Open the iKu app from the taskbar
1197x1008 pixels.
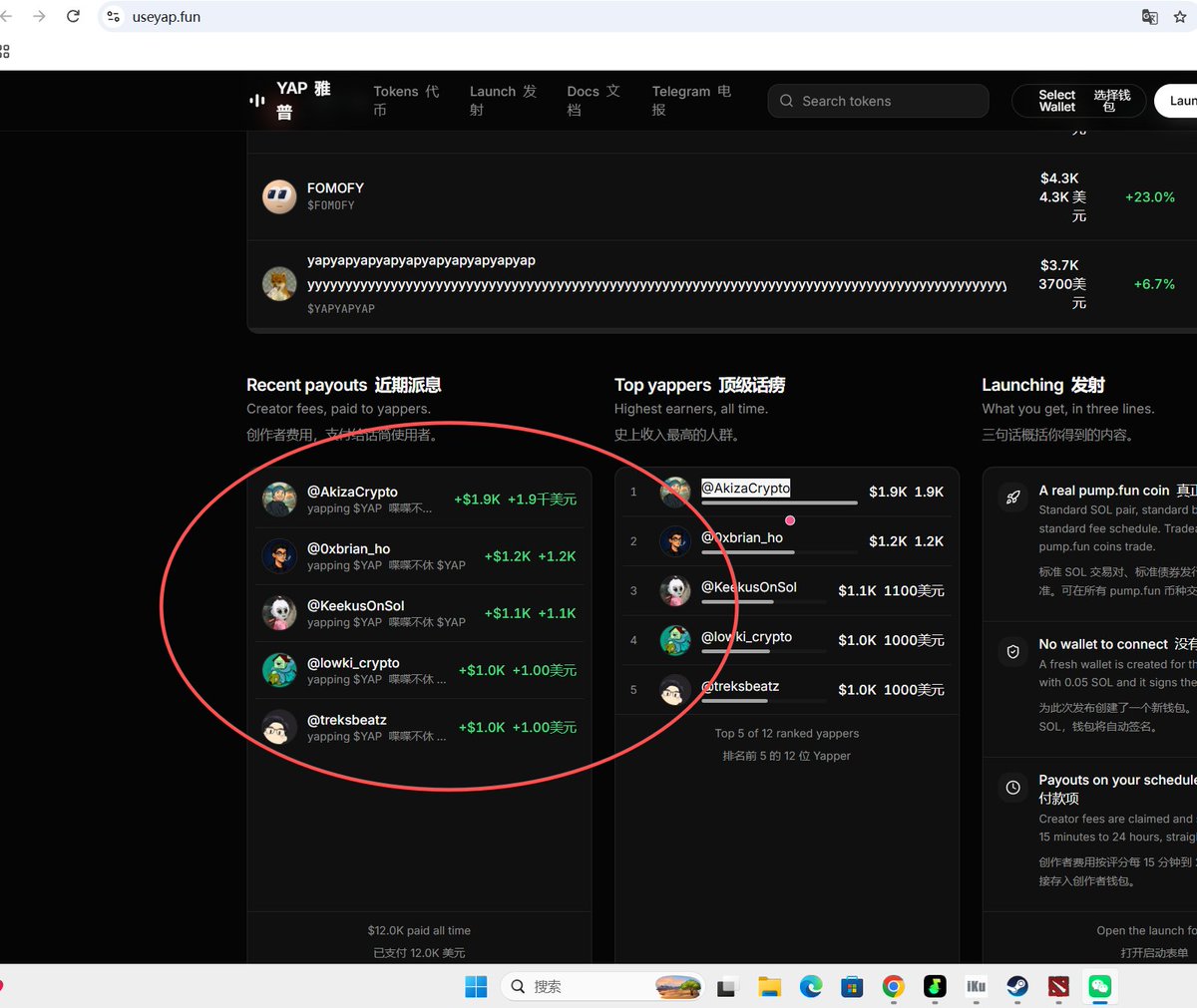[x=976, y=986]
